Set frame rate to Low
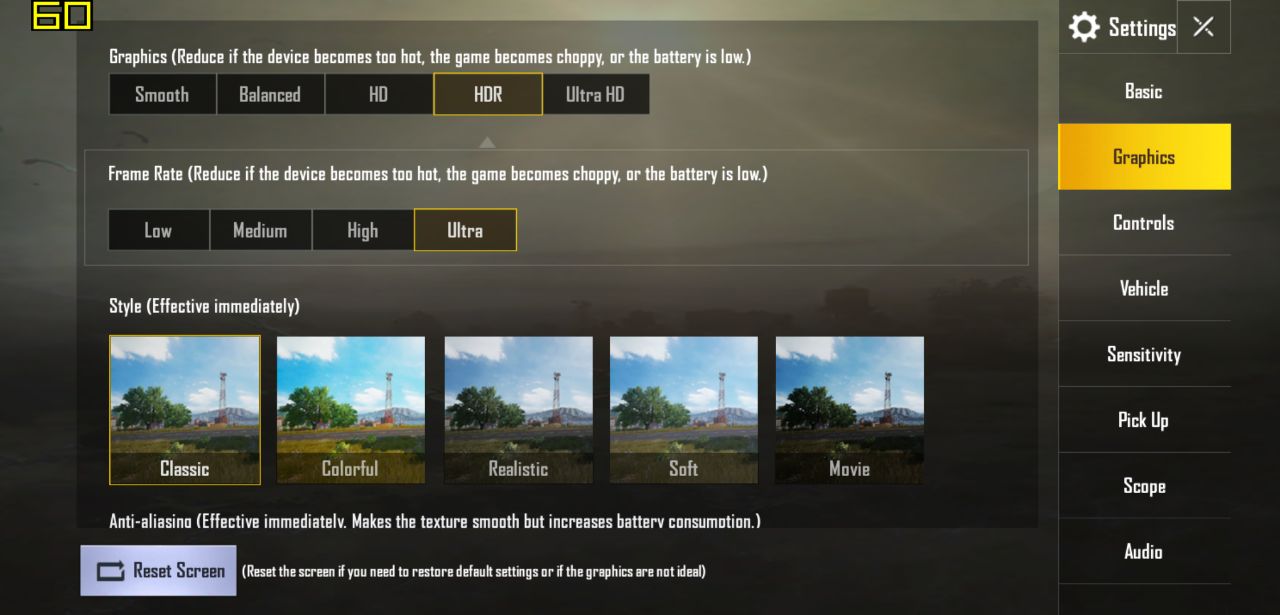 [158, 230]
